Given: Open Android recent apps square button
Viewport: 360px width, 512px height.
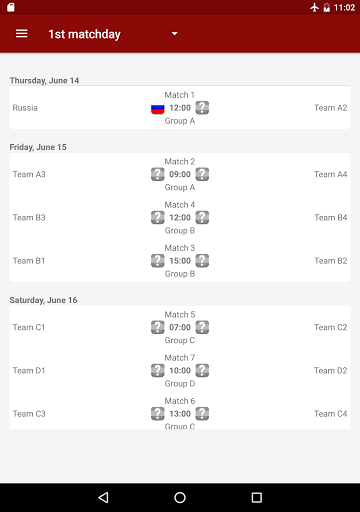Looking at the screenshot, I should tap(257, 498).
